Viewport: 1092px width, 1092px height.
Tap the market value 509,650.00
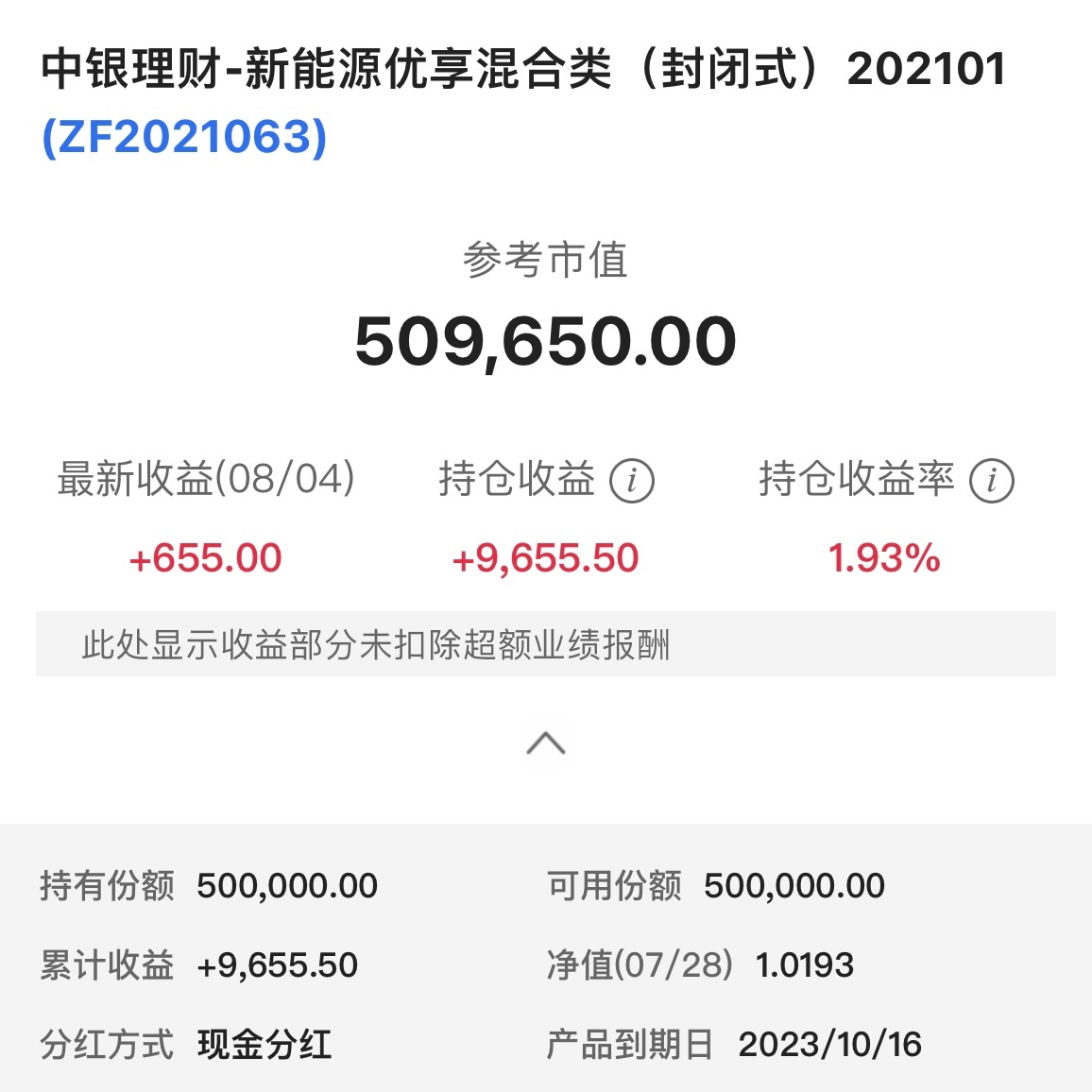545,341
